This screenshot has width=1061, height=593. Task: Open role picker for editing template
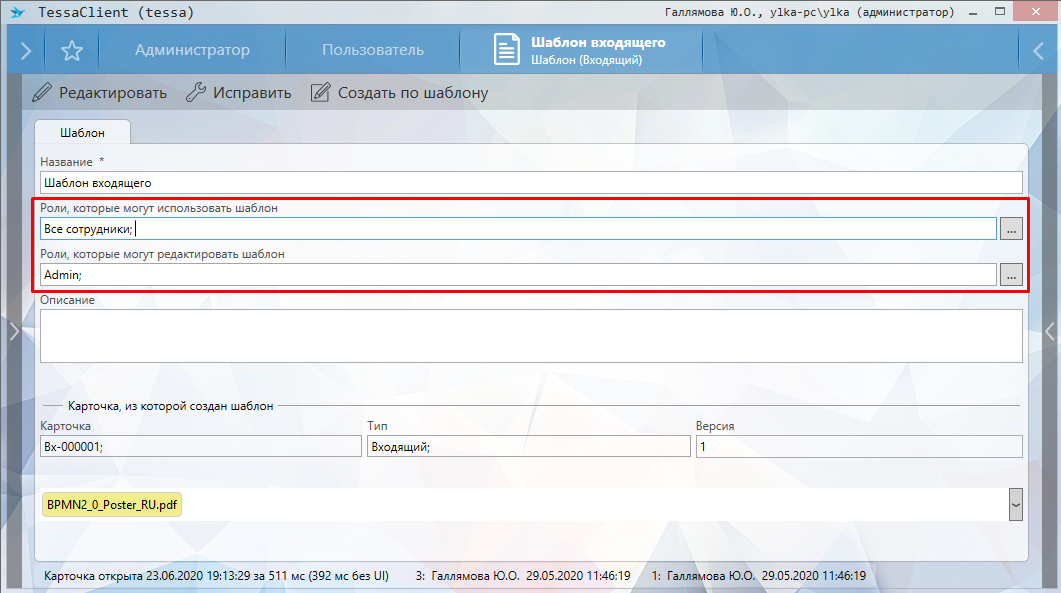pyautogui.click(x=1011, y=275)
